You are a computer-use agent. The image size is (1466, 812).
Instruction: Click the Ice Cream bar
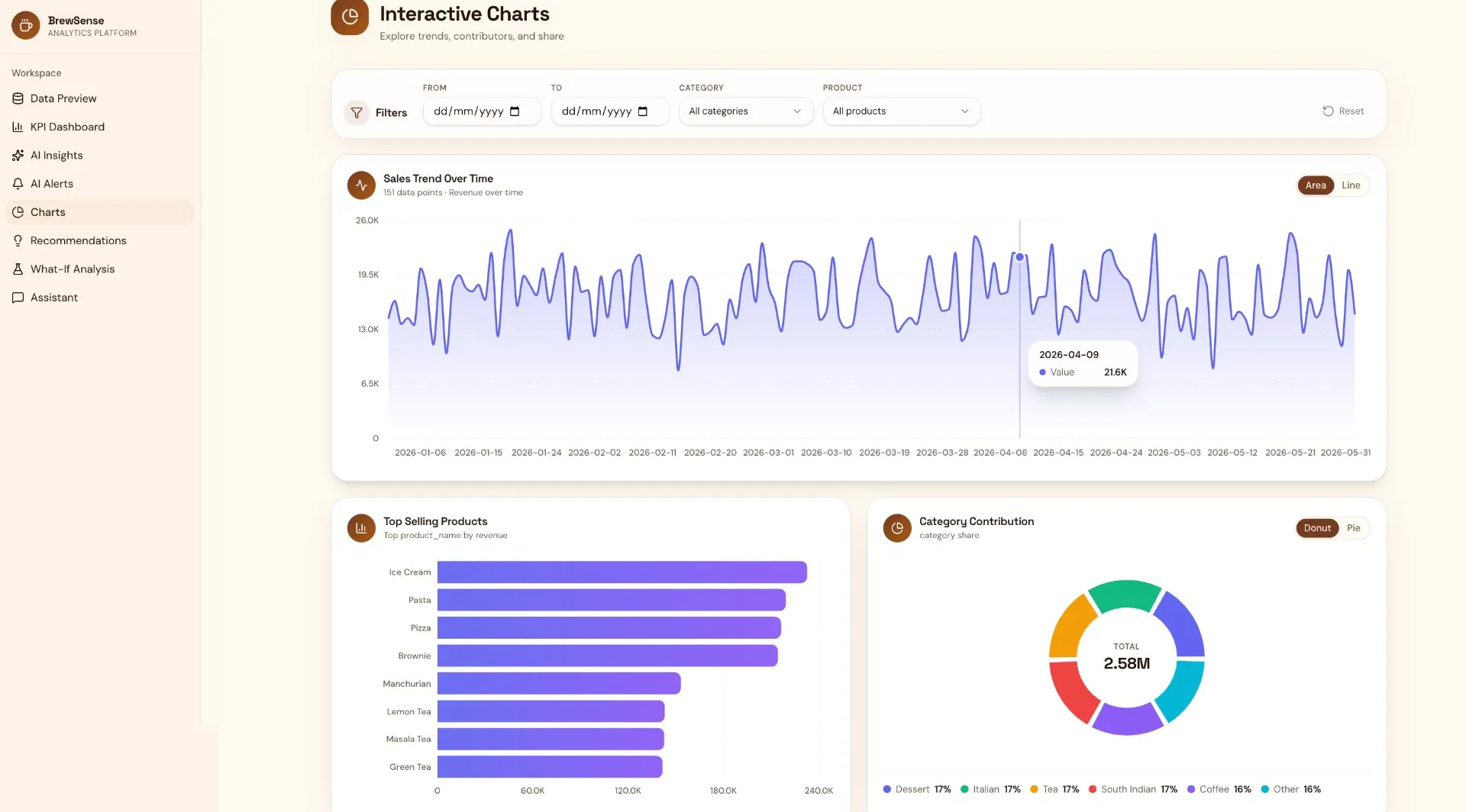click(622, 572)
